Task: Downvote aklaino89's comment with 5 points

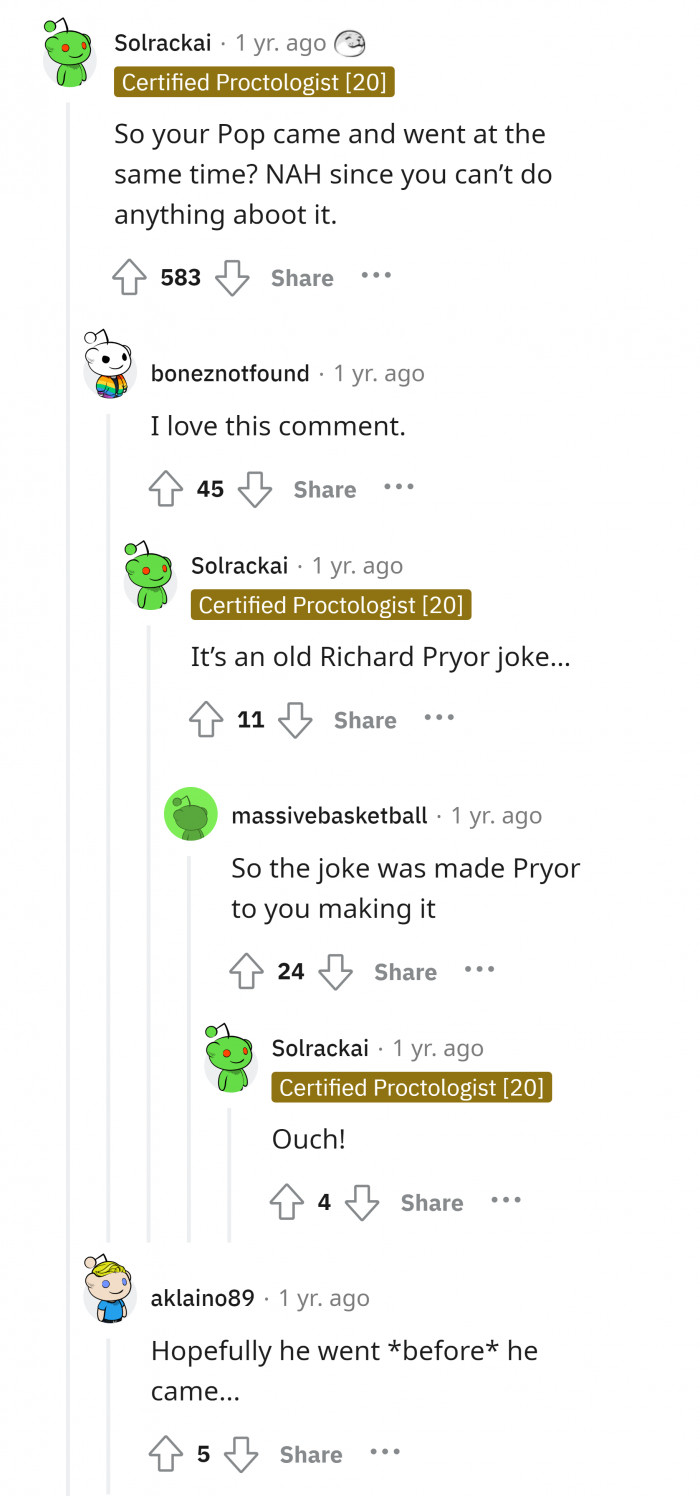Action: [241, 1454]
